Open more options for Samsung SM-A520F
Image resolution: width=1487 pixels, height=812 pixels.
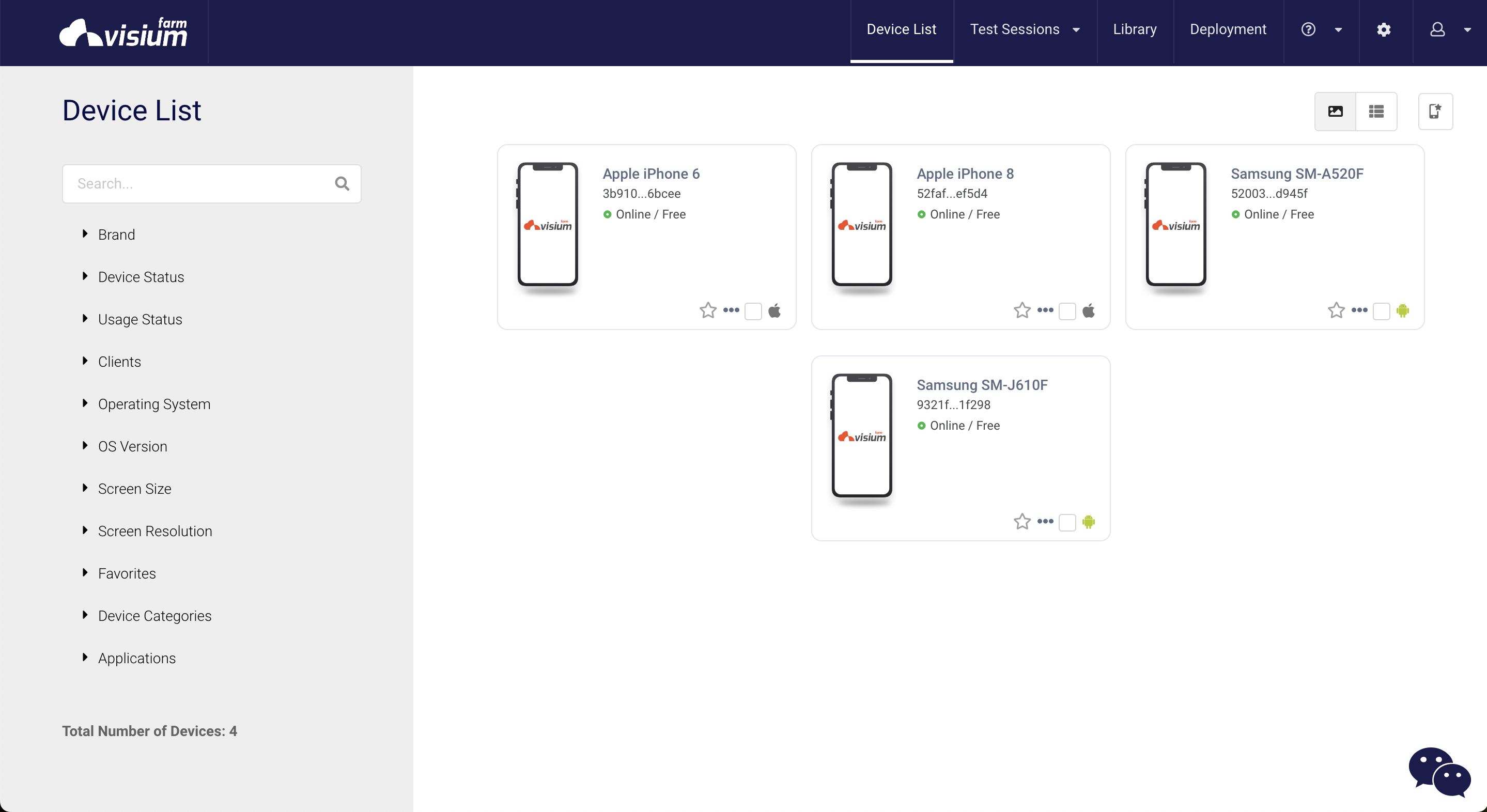pyautogui.click(x=1359, y=310)
